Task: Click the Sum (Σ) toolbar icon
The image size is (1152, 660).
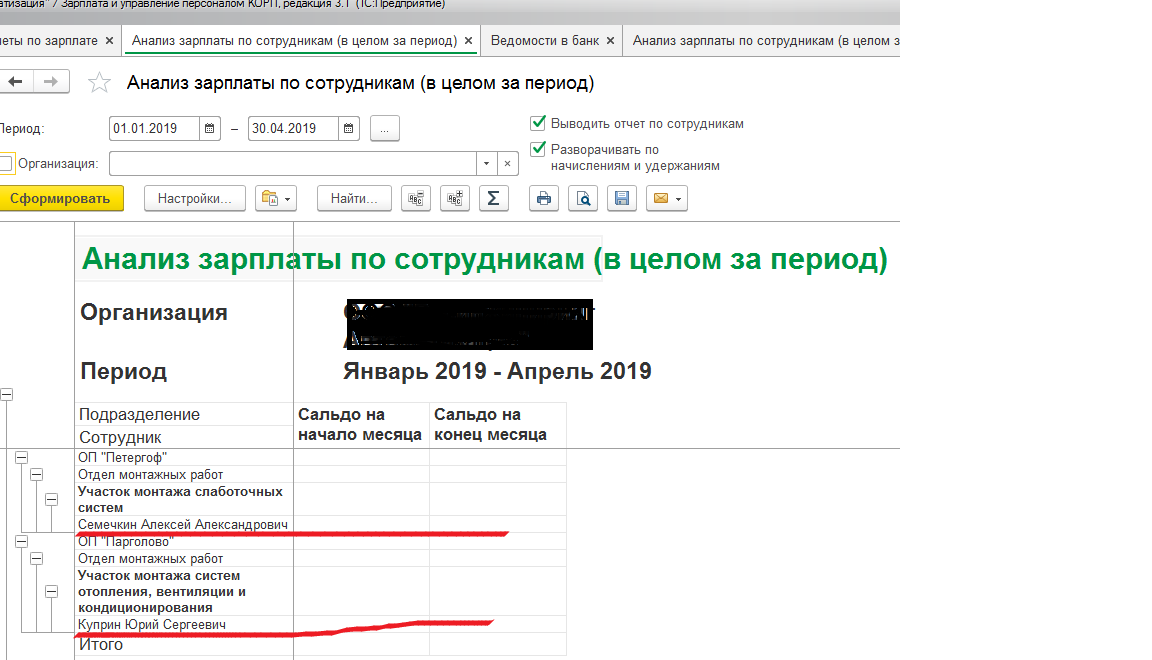Action: click(x=494, y=198)
